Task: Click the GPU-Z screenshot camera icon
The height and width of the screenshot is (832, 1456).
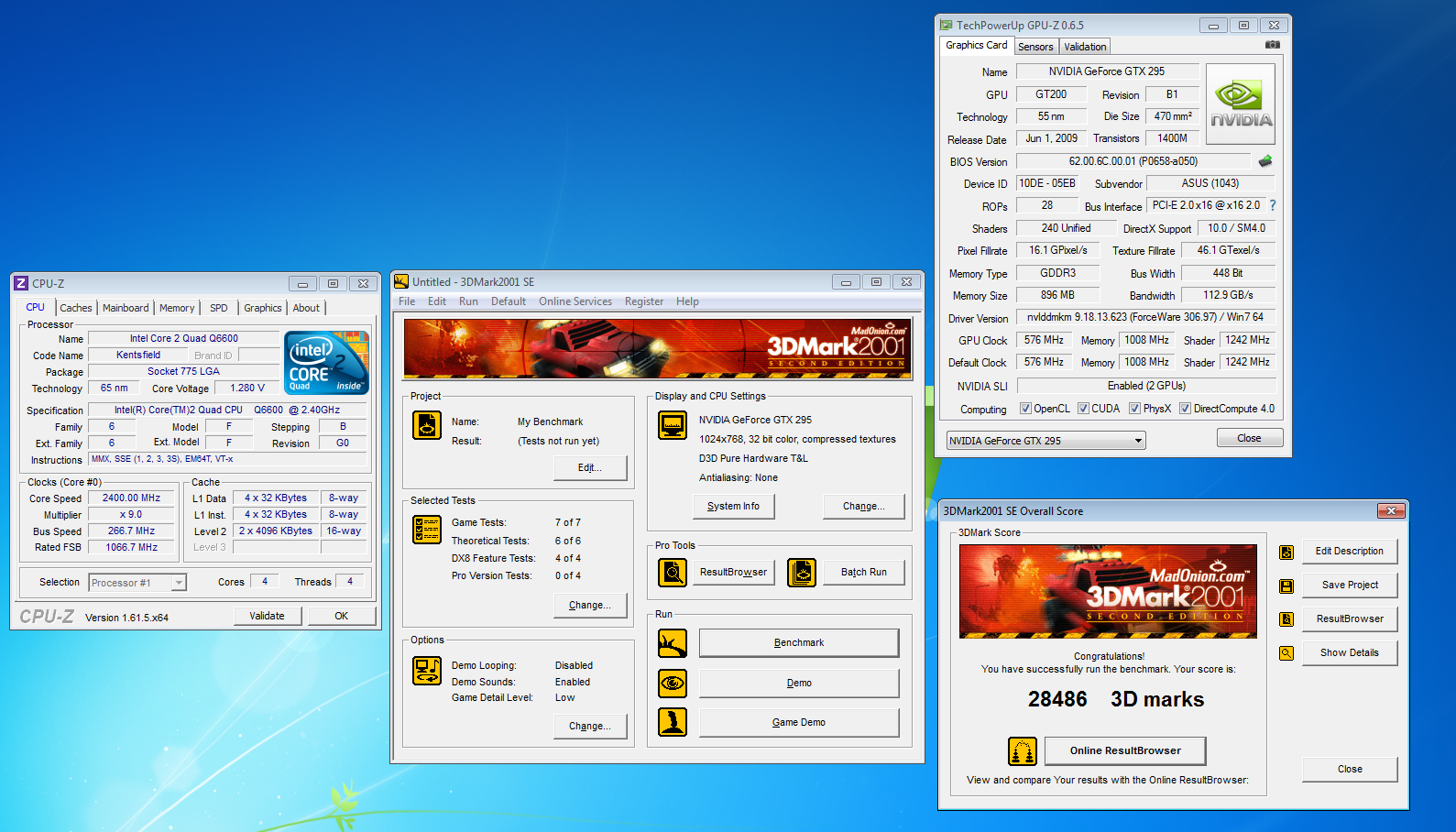Action: [x=1272, y=45]
